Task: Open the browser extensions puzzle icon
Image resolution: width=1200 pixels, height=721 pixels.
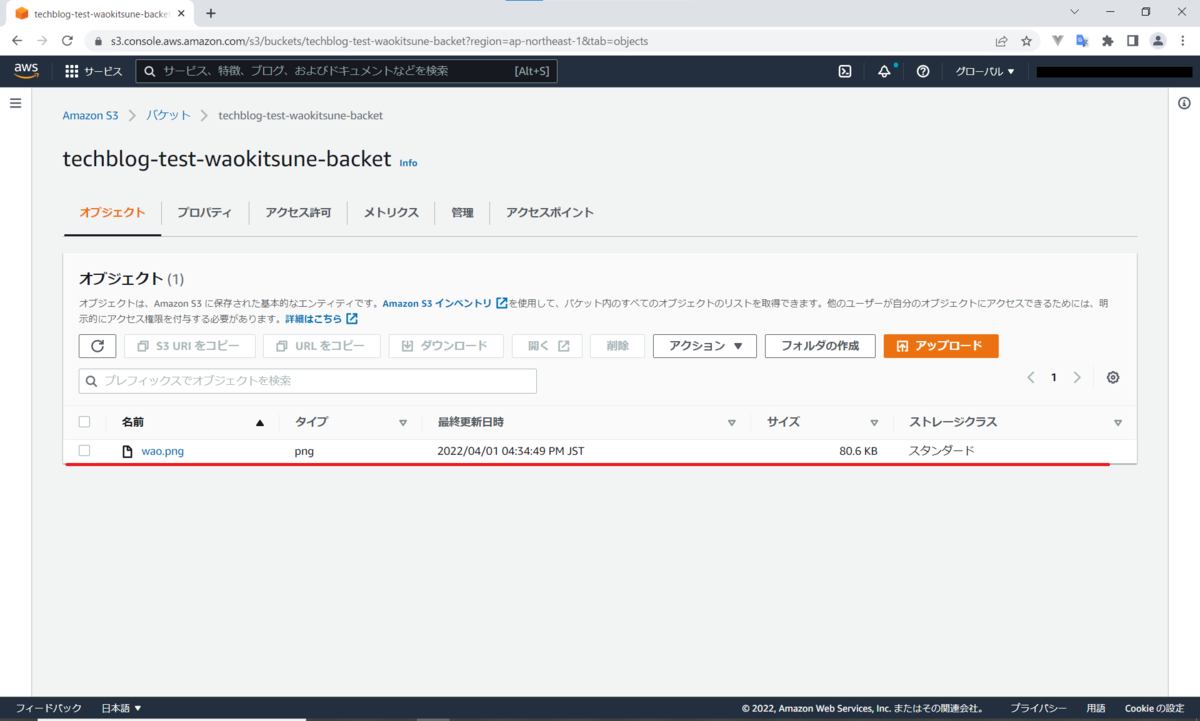Action: coord(1107,41)
